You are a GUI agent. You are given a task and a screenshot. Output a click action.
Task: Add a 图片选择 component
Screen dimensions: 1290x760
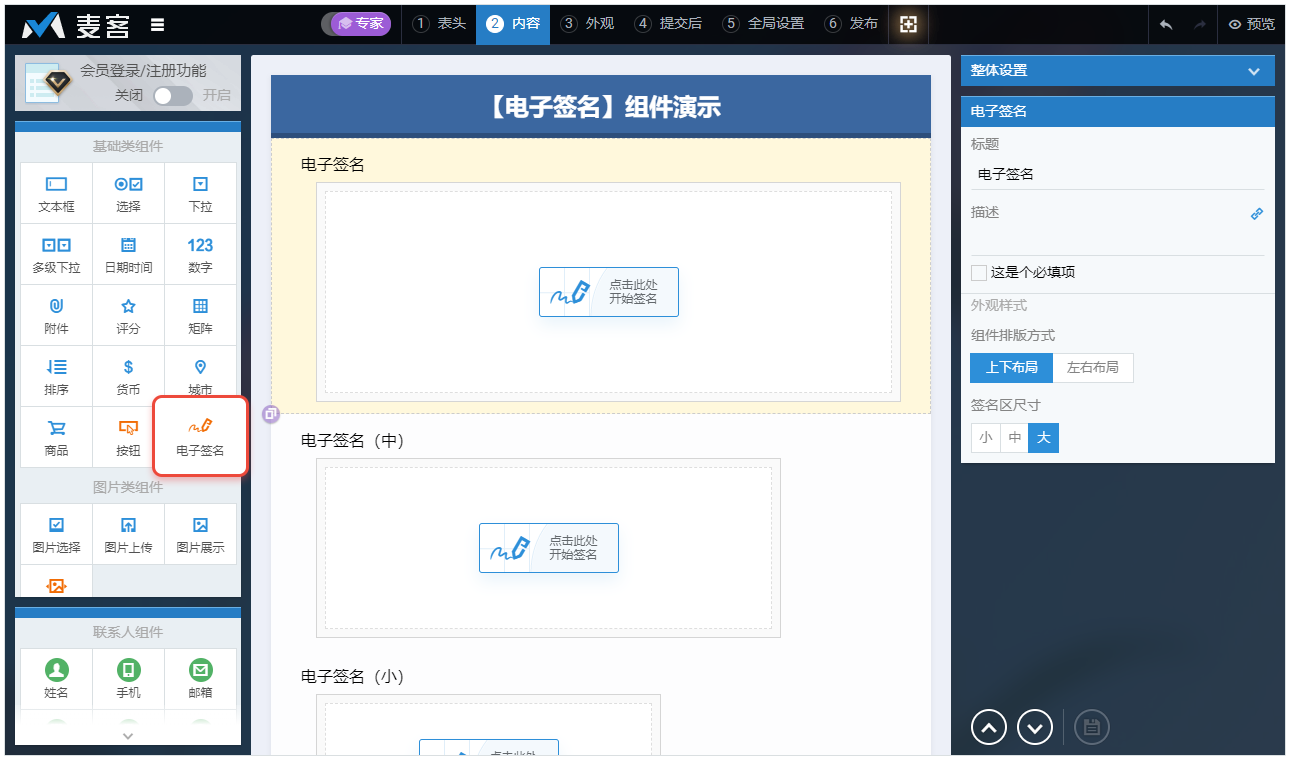click(57, 534)
